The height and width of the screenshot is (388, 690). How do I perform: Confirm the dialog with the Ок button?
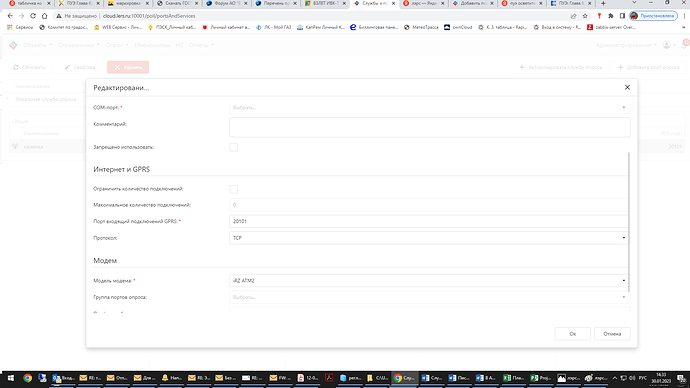click(573, 334)
